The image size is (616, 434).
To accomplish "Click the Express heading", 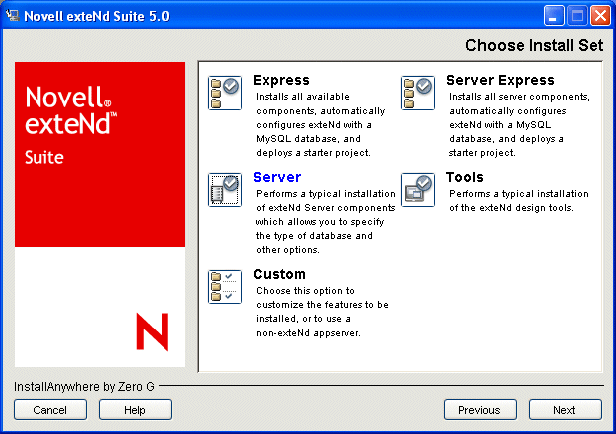I will click(281, 80).
